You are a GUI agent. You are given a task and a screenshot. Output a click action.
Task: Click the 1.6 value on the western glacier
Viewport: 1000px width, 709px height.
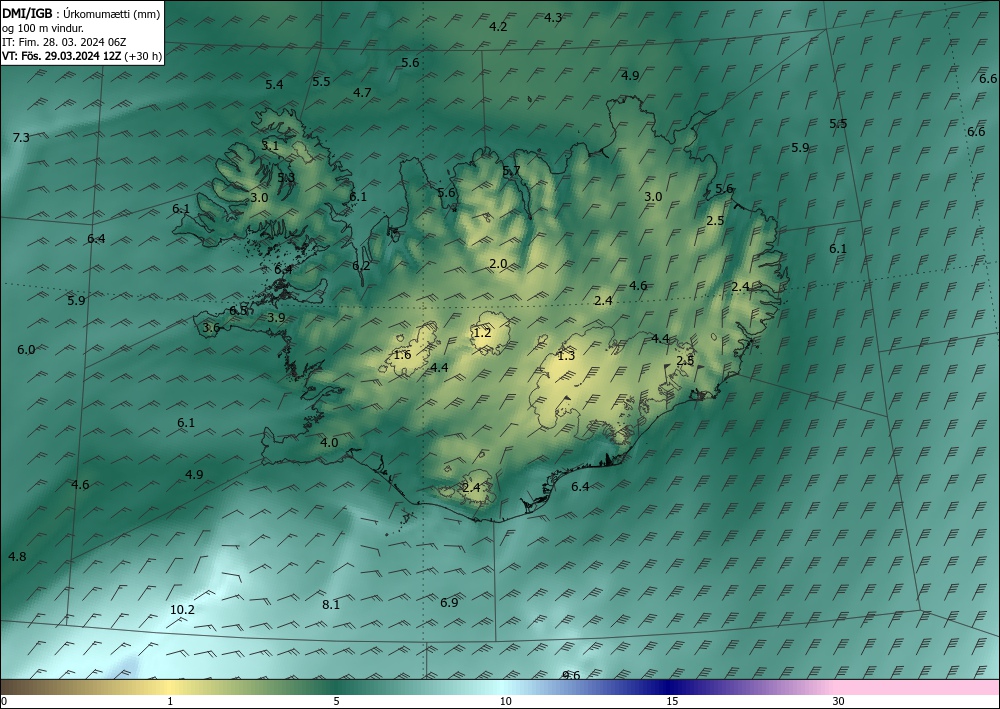coord(402,354)
